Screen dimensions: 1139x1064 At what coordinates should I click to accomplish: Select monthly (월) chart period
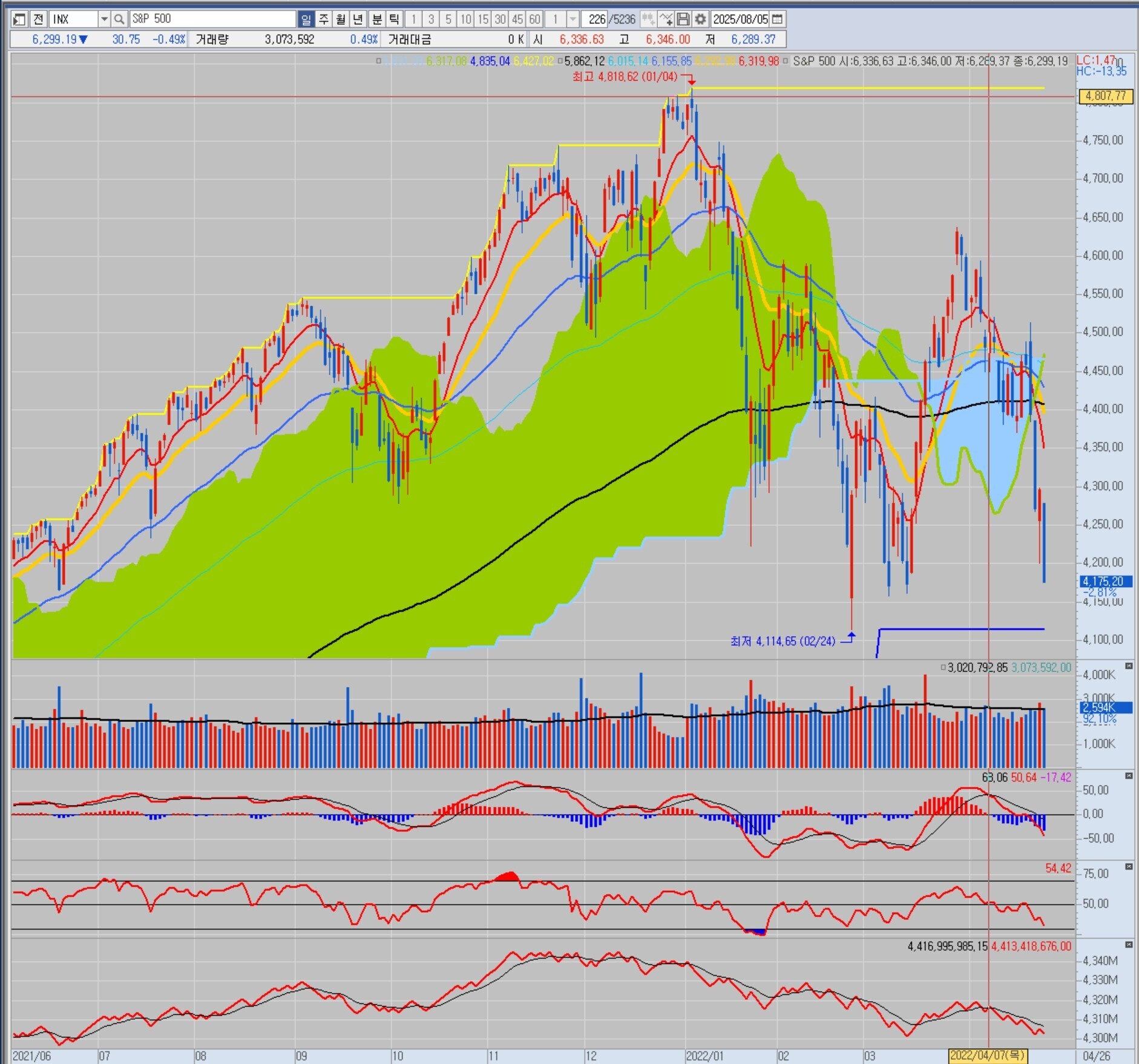(341, 19)
